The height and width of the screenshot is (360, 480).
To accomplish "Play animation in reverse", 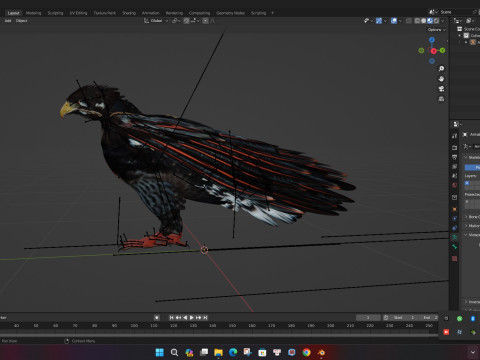I will click(185, 318).
